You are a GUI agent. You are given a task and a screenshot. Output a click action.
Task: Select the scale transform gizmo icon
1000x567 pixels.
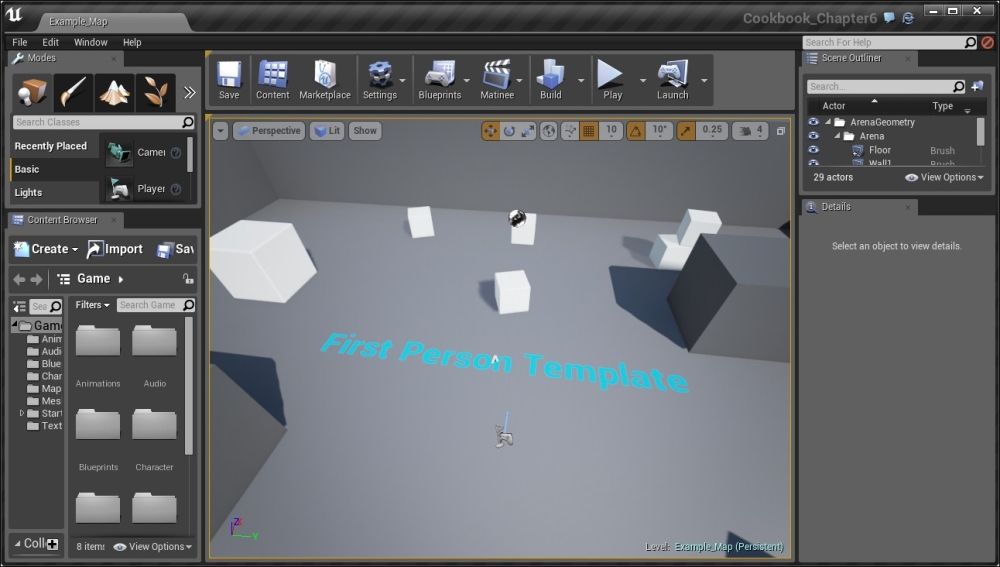(x=527, y=131)
